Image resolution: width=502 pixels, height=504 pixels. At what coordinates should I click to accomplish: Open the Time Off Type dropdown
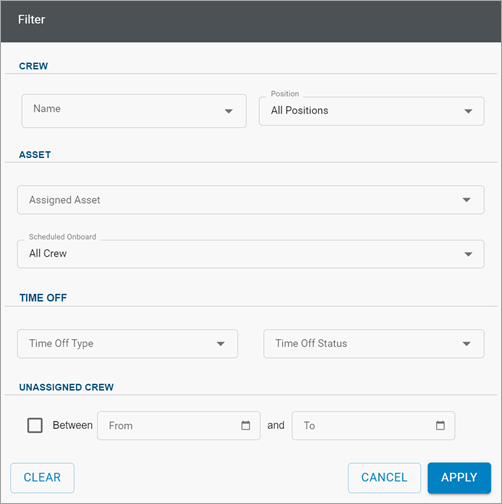tap(127, 344)
